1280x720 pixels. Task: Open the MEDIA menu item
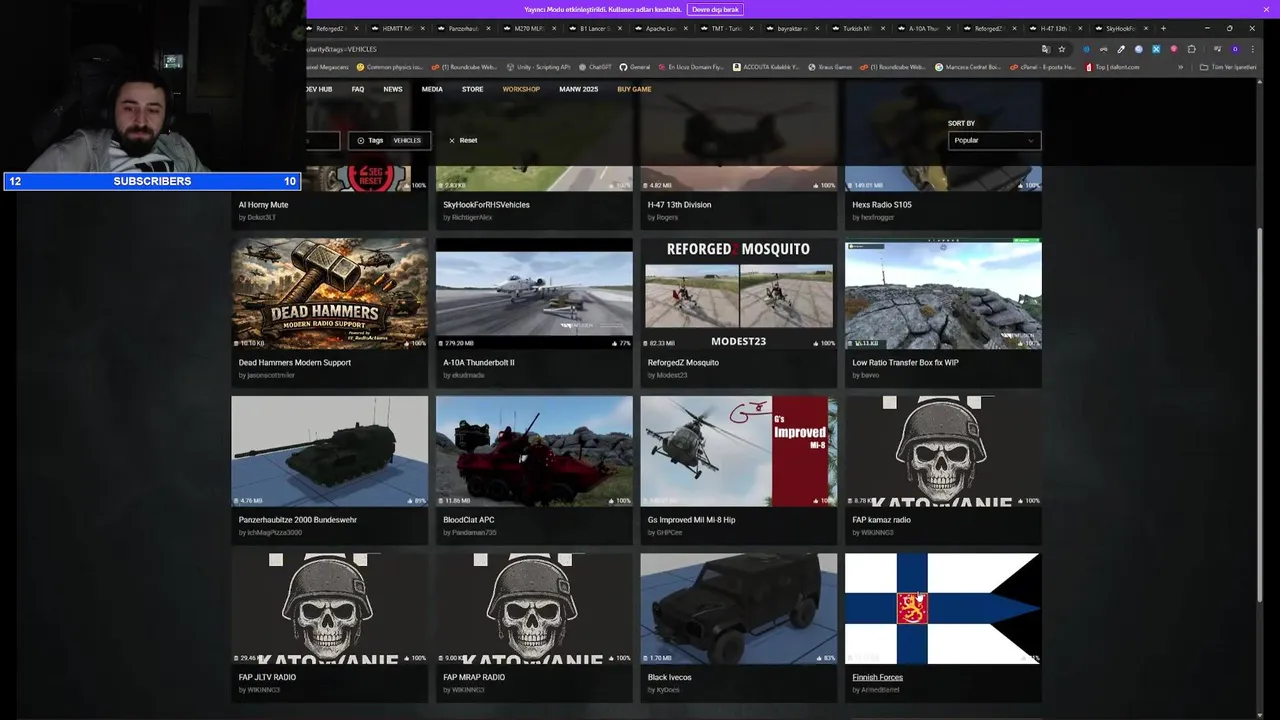(x=432, y=89)
